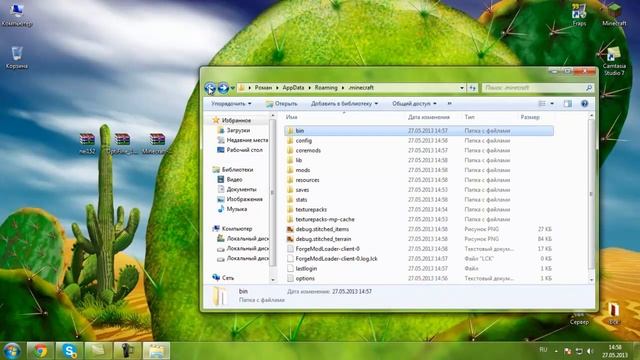Open Компьютер in navigation pane
This screenshot has width=640, height=360.
(237, 229)
